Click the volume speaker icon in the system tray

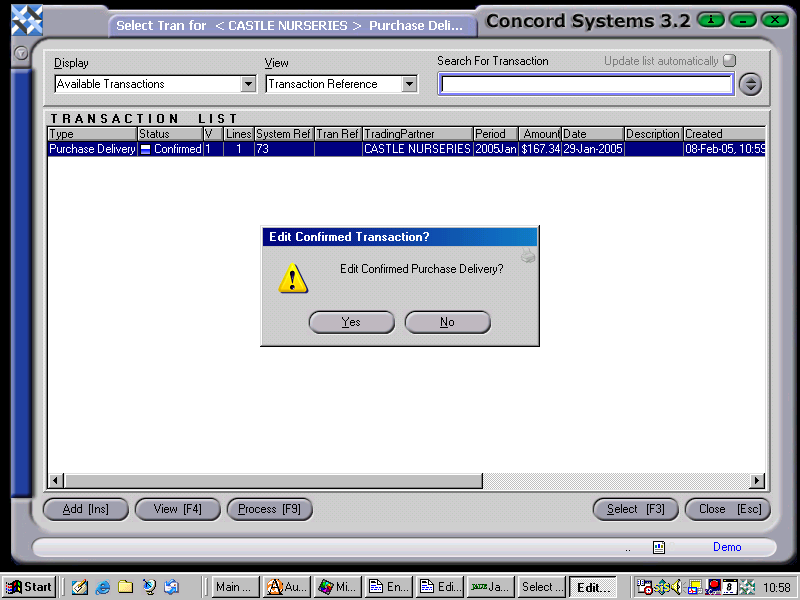(x=676, y=588)
